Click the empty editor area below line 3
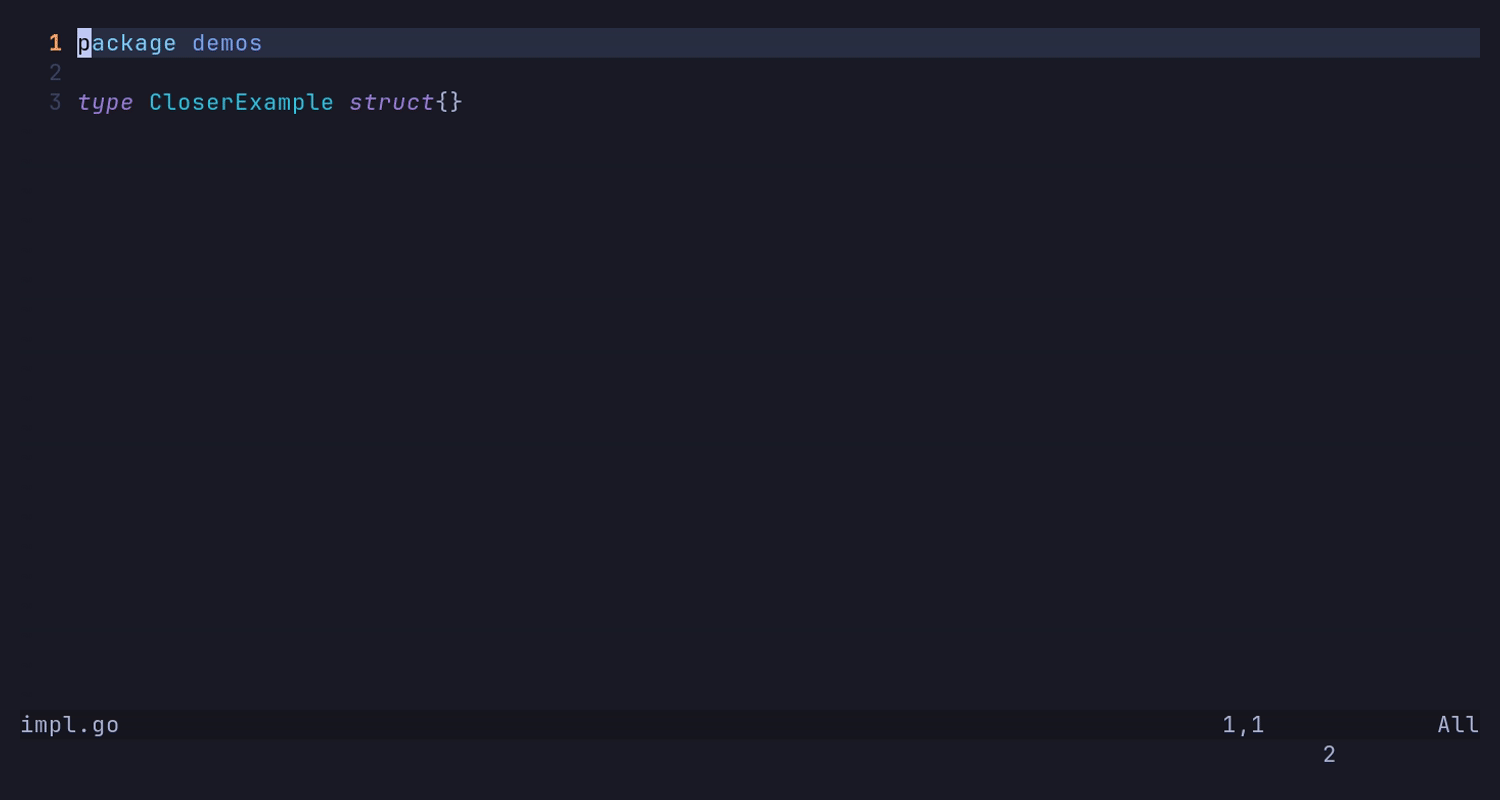The width and height of the screenshot is (1500, 800). coord(750,400)
